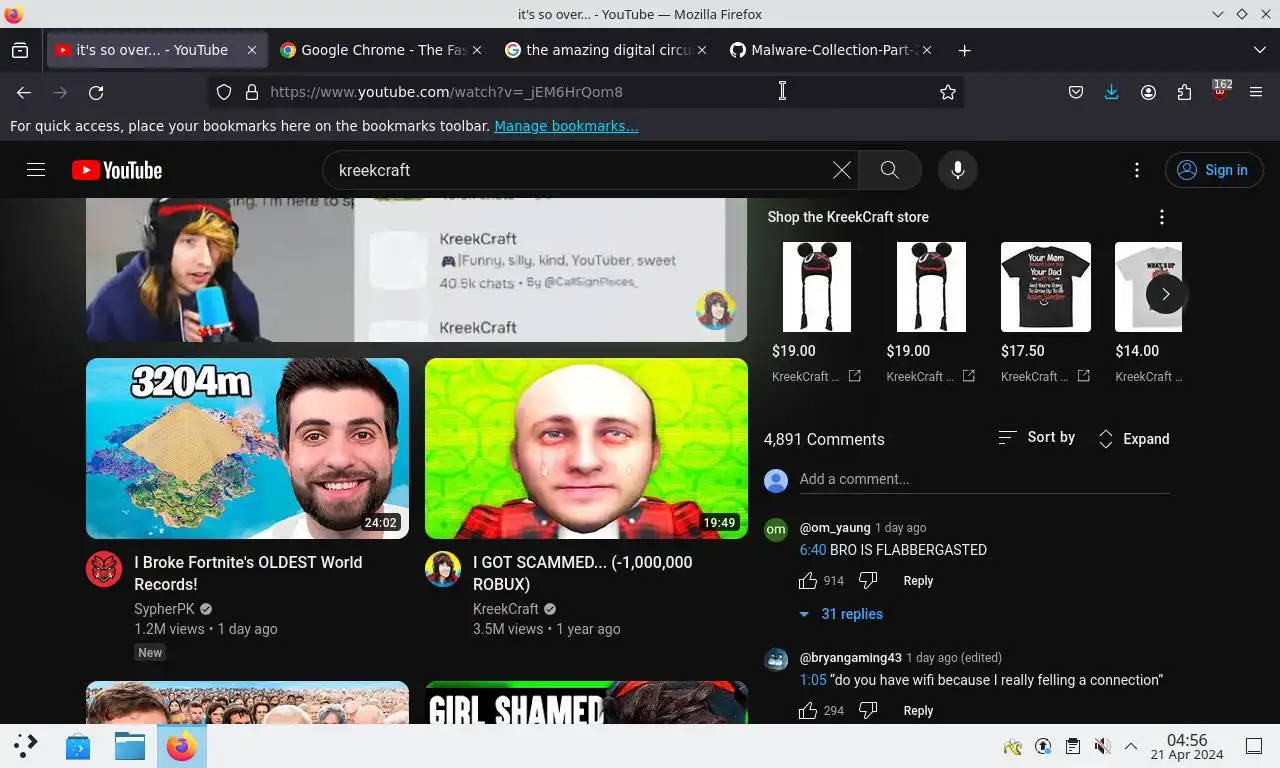The width and height of the screenshot is (1280, 768).
Task: Sign in to YouTube
Action: 1214,170
